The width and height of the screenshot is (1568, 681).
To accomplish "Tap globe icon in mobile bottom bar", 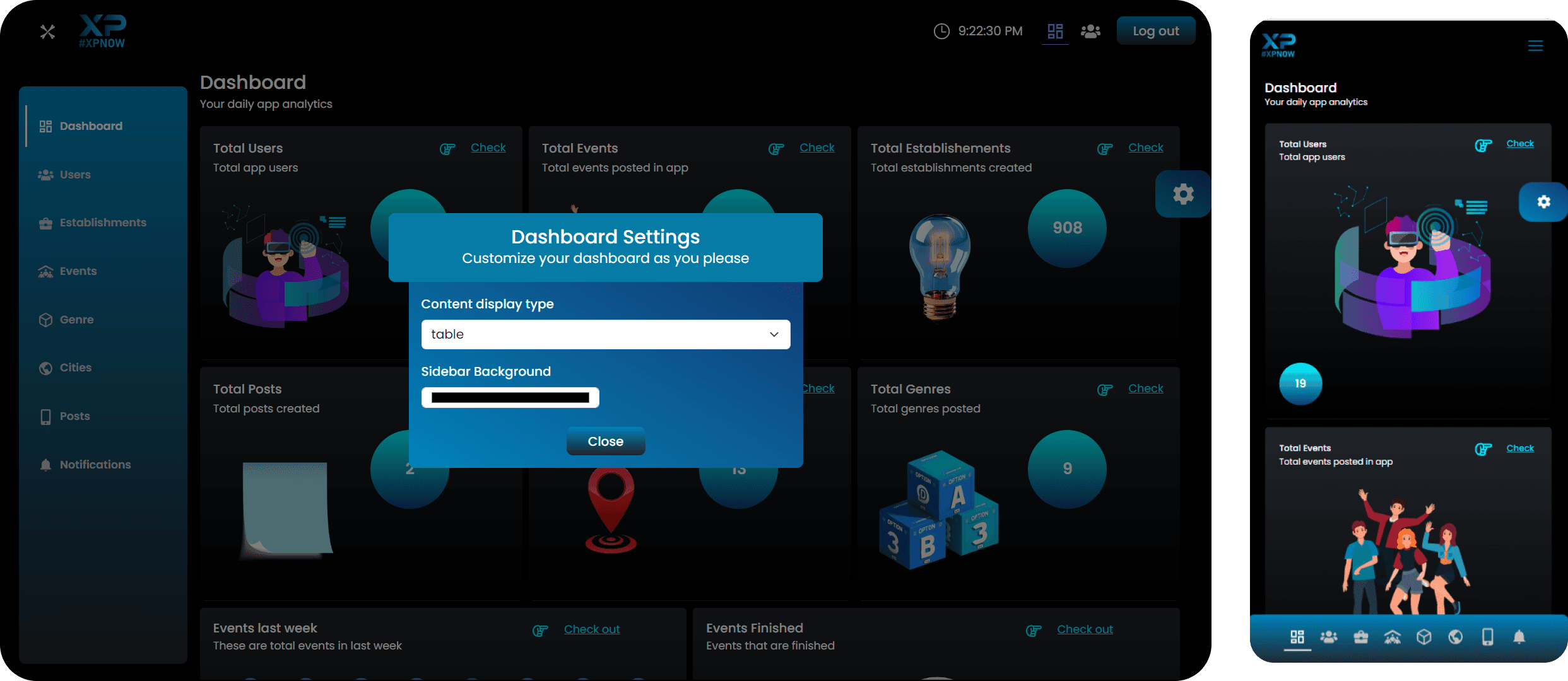I will [x=1456, y=637].
